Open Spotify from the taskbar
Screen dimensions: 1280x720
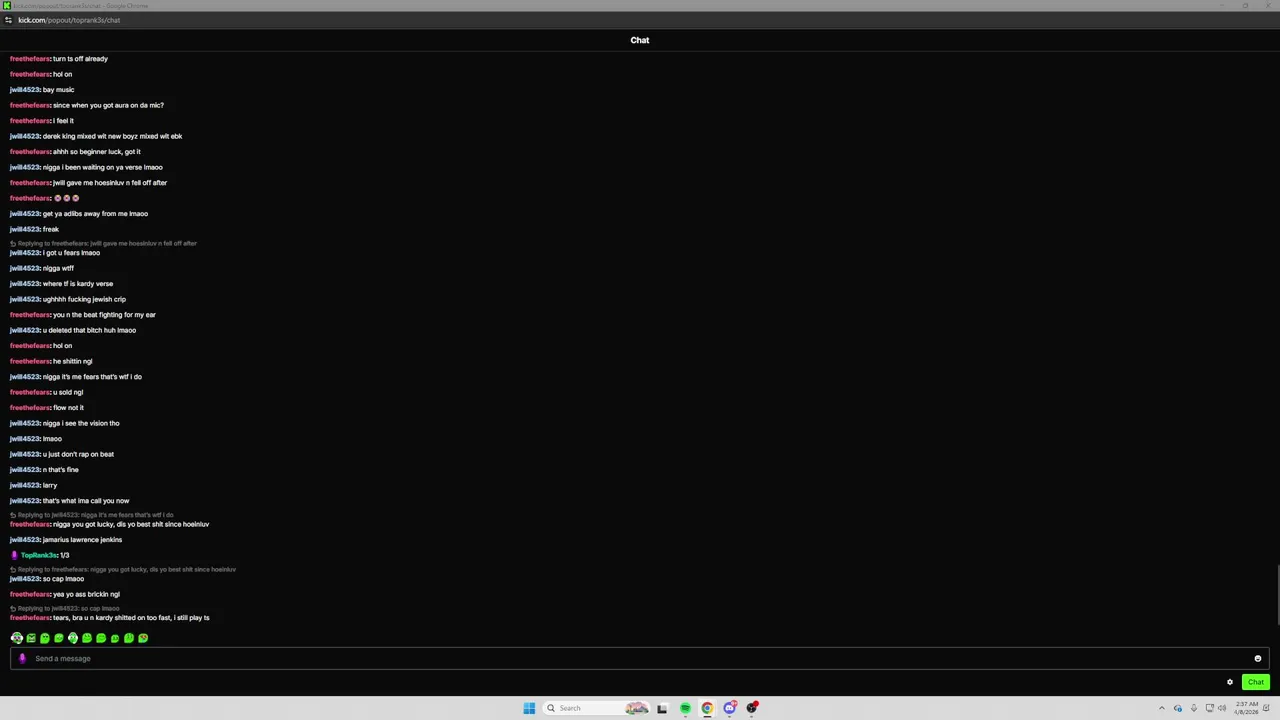[x=685, y=708]
